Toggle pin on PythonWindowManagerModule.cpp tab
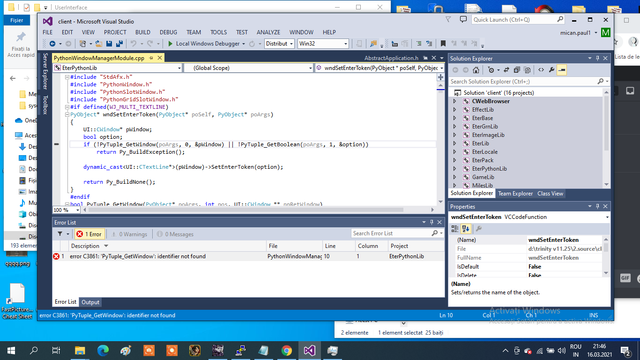Screen dimensions: 640x360 151,58
